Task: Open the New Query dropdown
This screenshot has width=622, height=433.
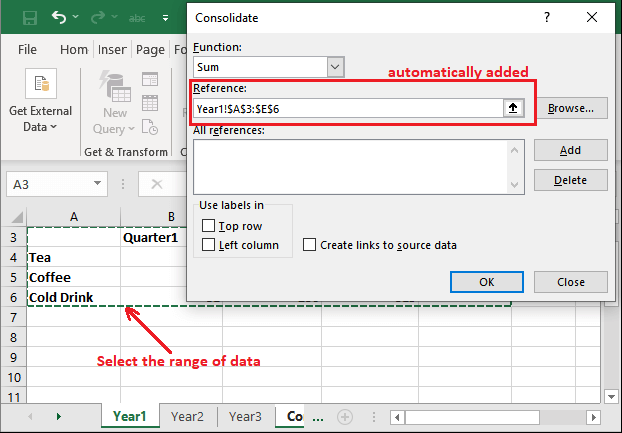Action: 114,121
